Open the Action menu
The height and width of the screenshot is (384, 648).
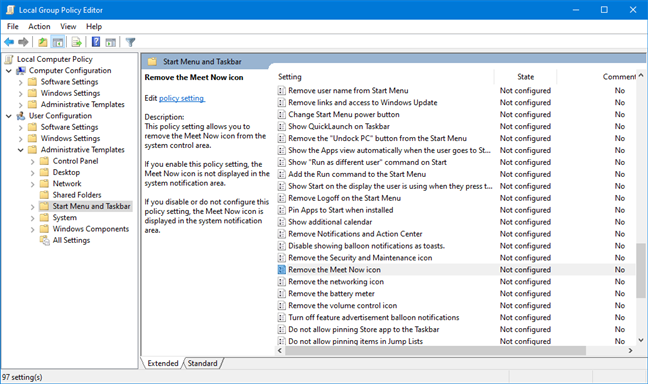click(x=39, y=26)
